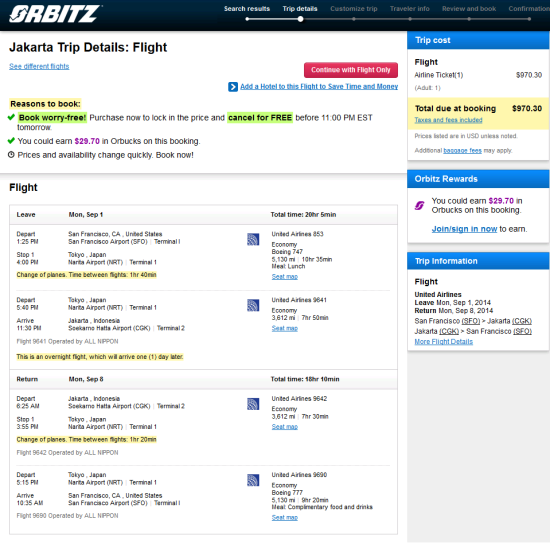Click CGK link in San Francisco > Jakarta route

tap(522, 321)
